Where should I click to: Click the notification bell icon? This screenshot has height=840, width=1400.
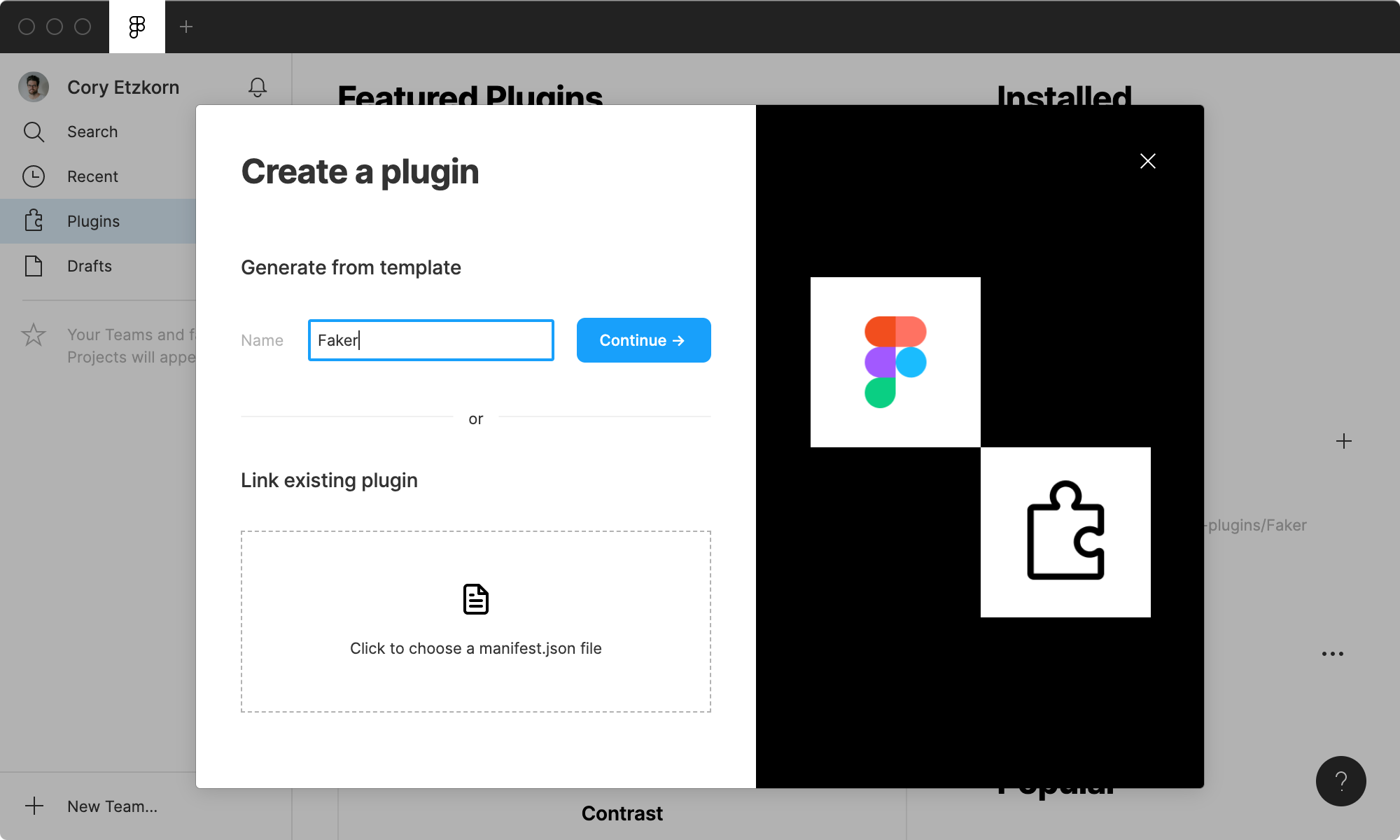257,88
